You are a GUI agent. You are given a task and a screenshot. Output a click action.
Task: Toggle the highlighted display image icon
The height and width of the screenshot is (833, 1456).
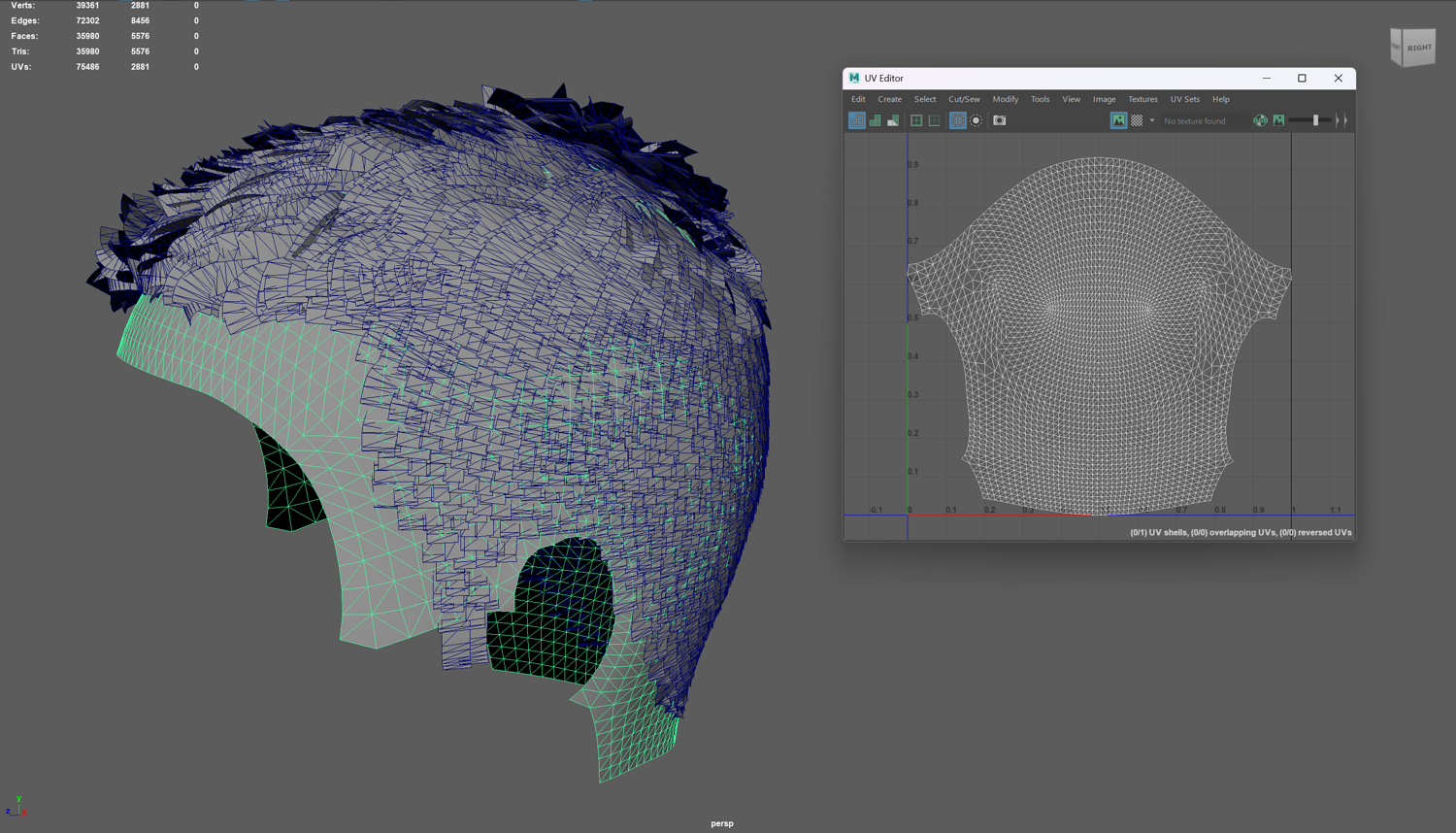coord(1118,120)
